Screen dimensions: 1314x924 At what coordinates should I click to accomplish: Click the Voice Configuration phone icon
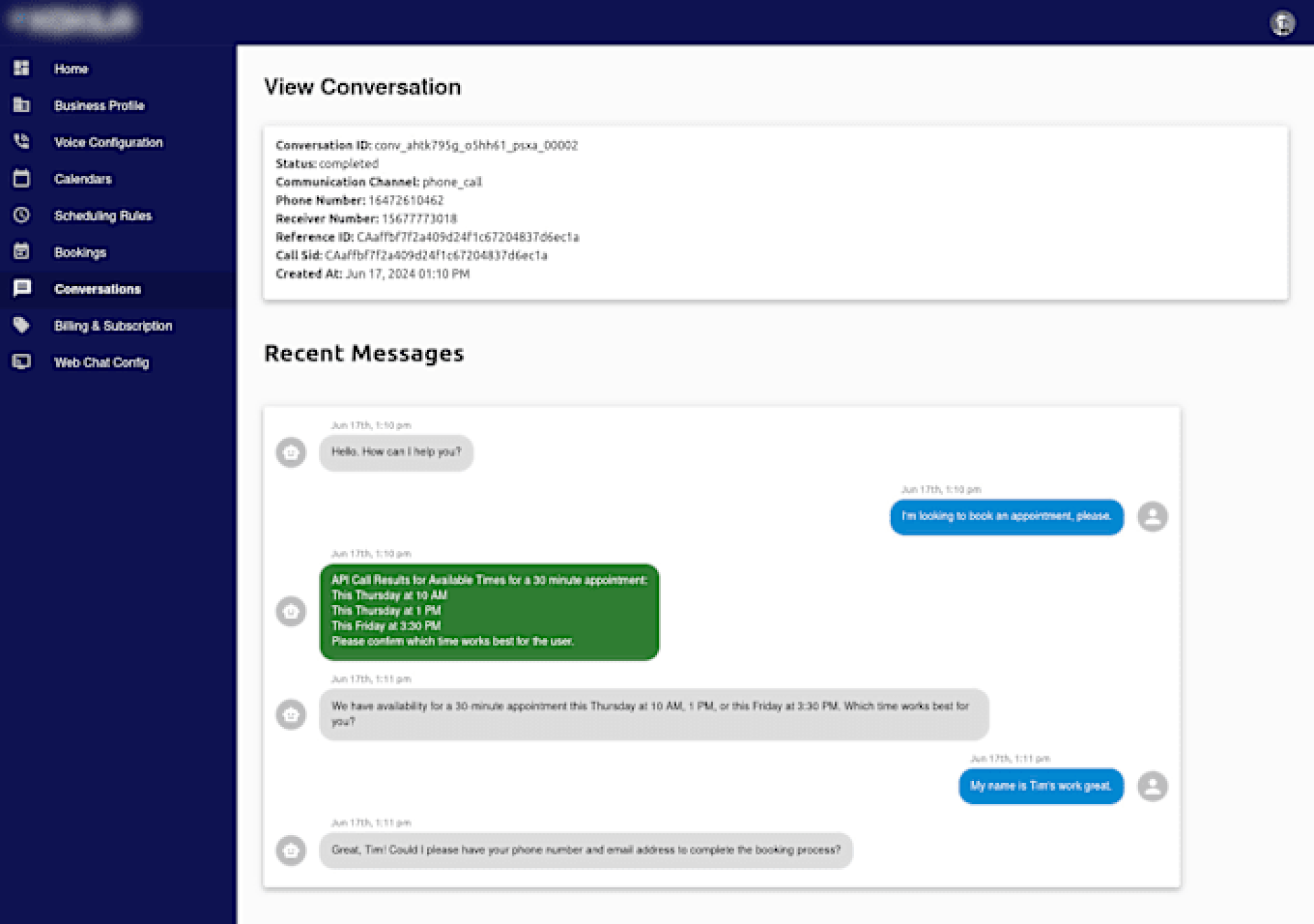[x=21, y=142]
